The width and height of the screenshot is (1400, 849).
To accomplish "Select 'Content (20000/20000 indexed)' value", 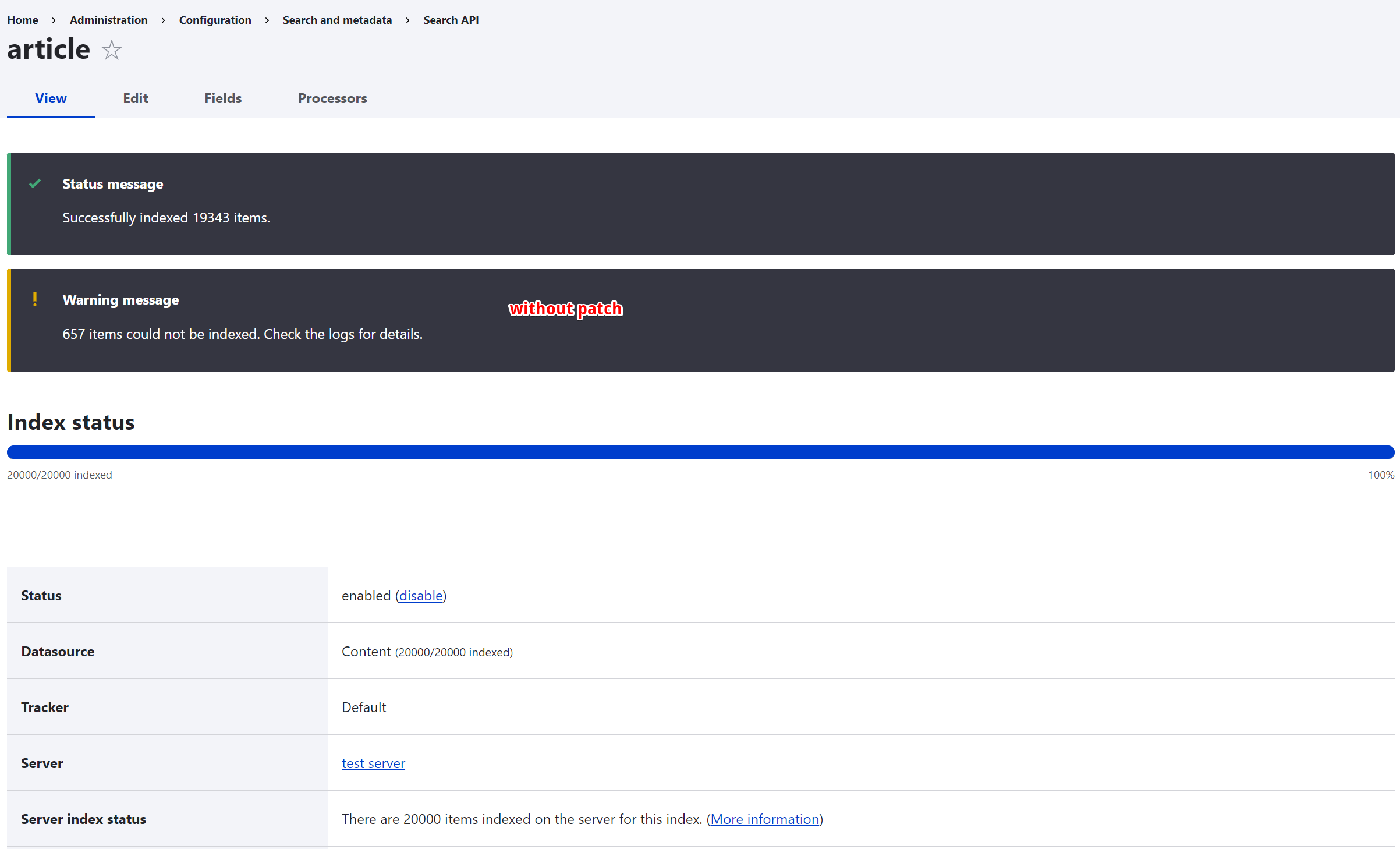I will coord(427,652).
